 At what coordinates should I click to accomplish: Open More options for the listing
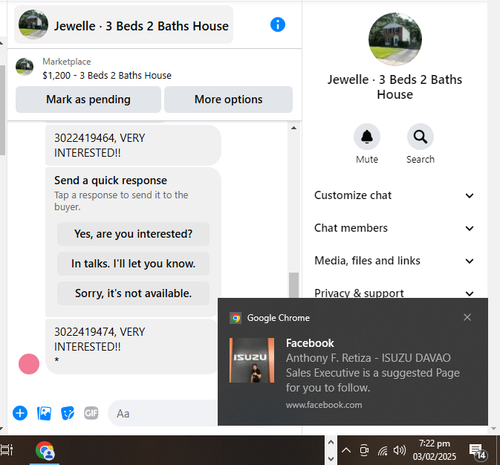coord(228,99)
